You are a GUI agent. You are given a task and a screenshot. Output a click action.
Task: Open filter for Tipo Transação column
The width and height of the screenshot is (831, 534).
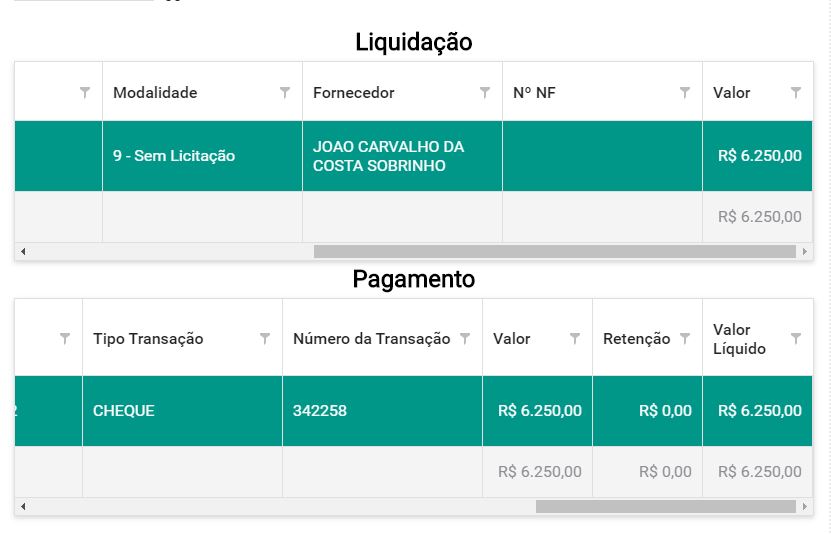click(264, 339)
